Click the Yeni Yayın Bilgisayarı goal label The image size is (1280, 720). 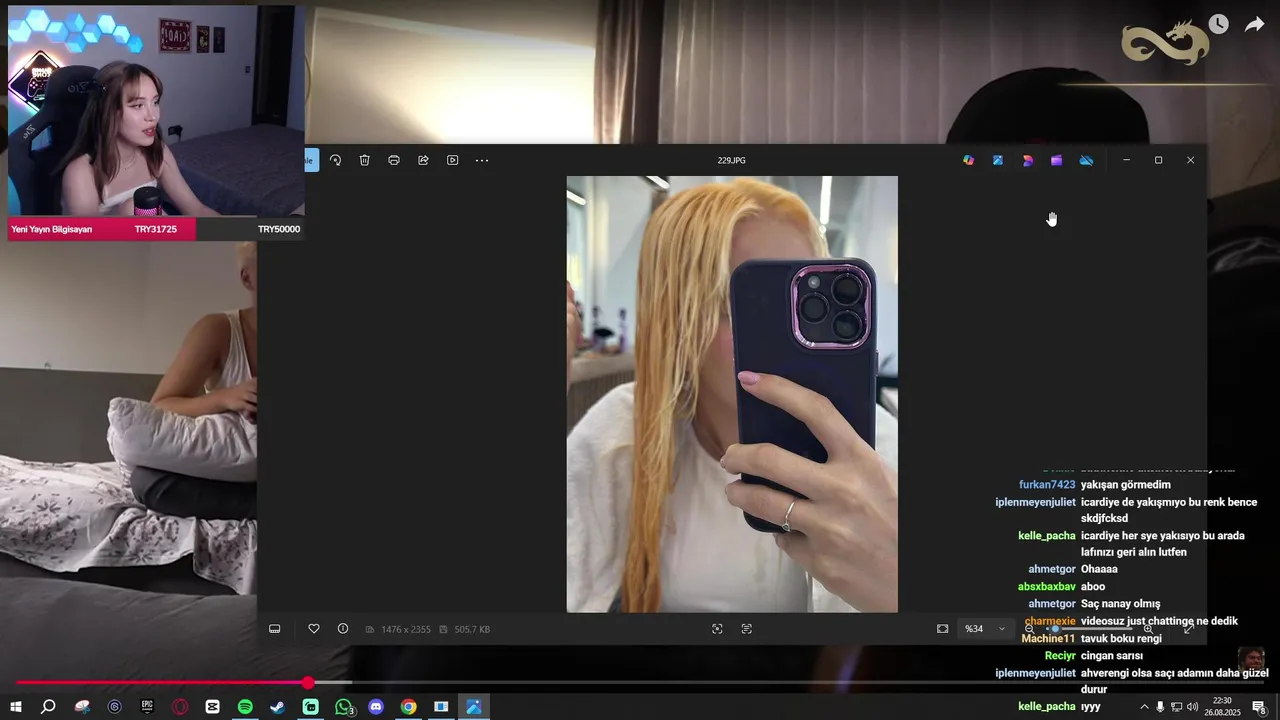click(x=51, y=229)
